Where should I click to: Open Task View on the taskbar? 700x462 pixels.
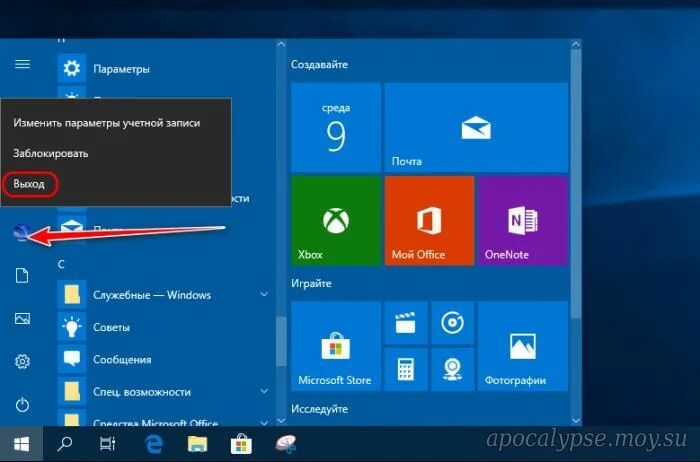point(108,444)
